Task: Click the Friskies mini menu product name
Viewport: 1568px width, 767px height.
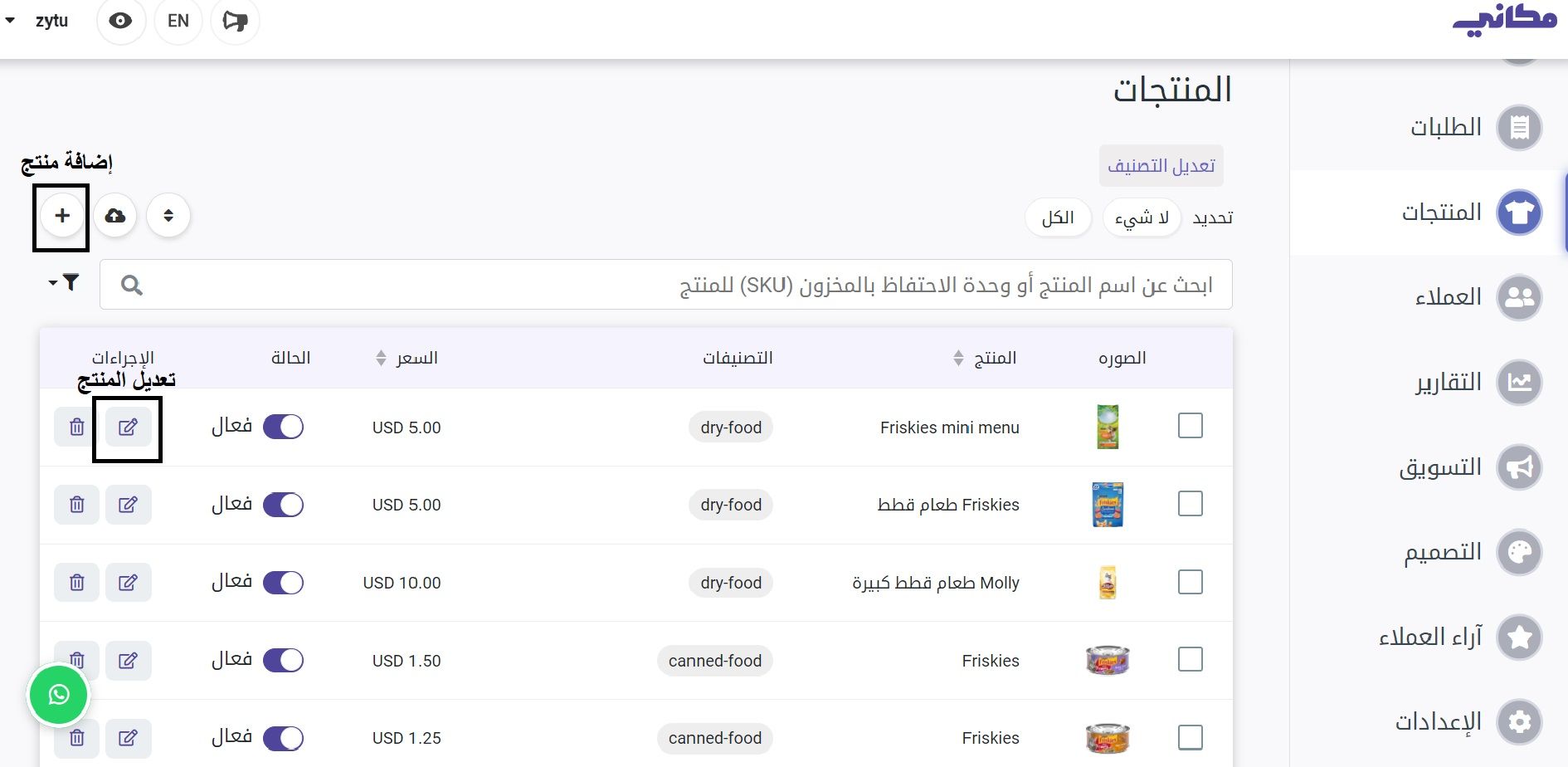Action: click(950, 427)
